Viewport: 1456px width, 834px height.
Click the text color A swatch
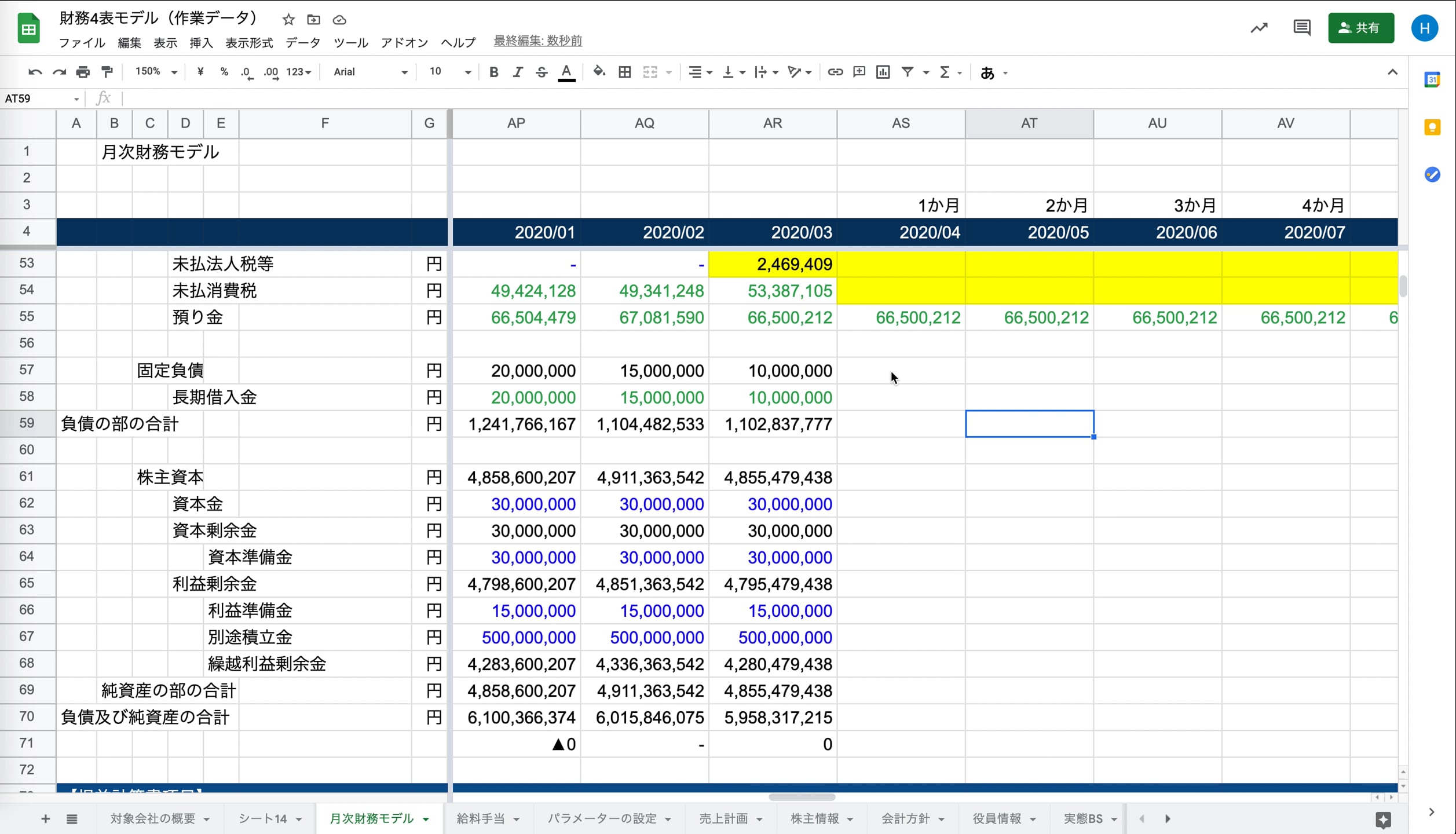tap(566, 72)
